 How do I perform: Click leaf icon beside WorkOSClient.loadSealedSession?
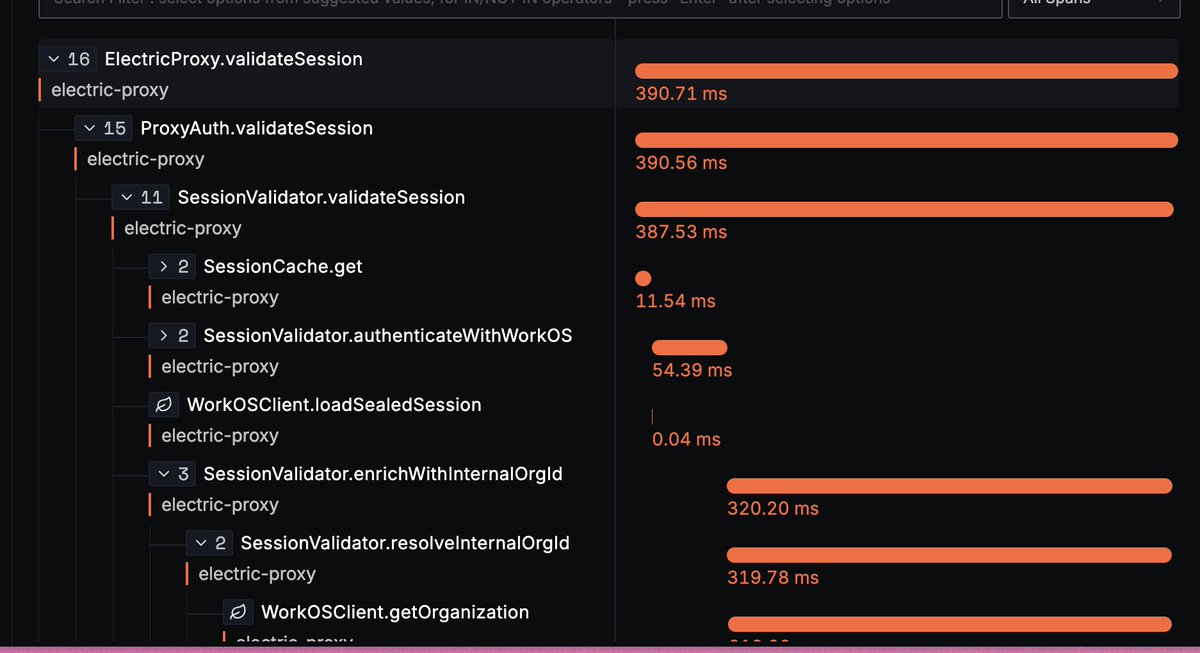click(x=164, y=405)
